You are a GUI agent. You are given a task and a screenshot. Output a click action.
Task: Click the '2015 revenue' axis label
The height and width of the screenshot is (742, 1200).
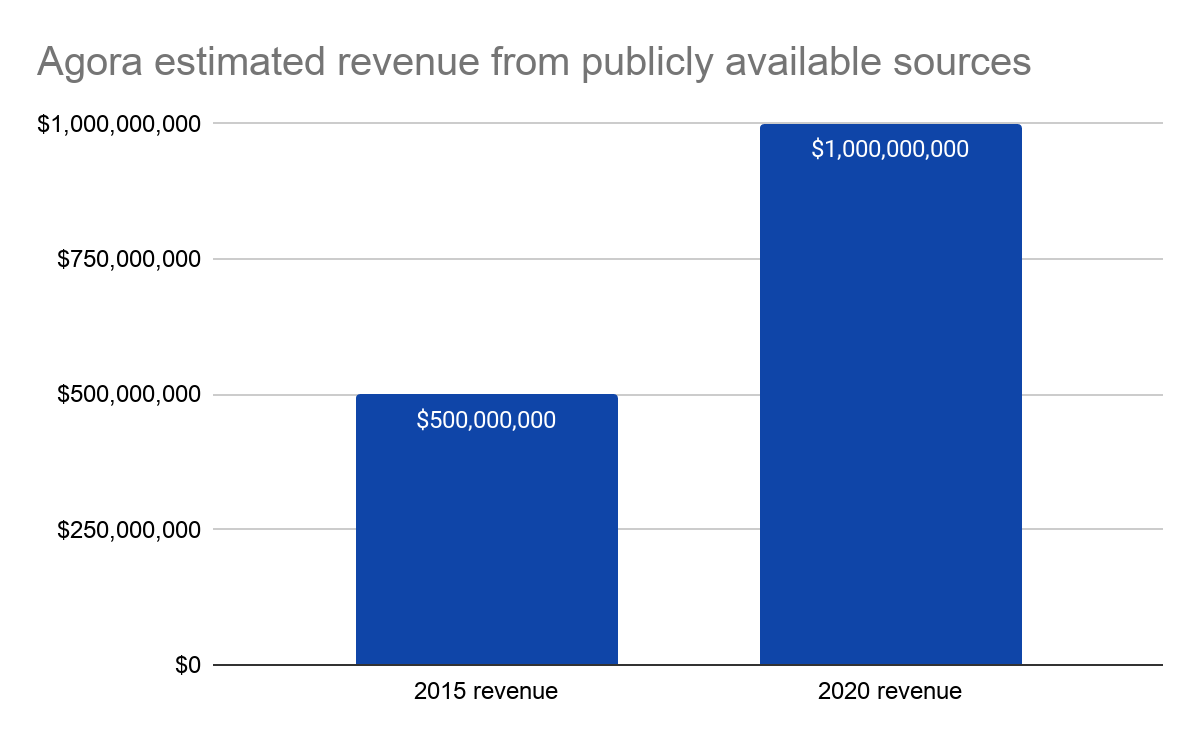[486, 691]
